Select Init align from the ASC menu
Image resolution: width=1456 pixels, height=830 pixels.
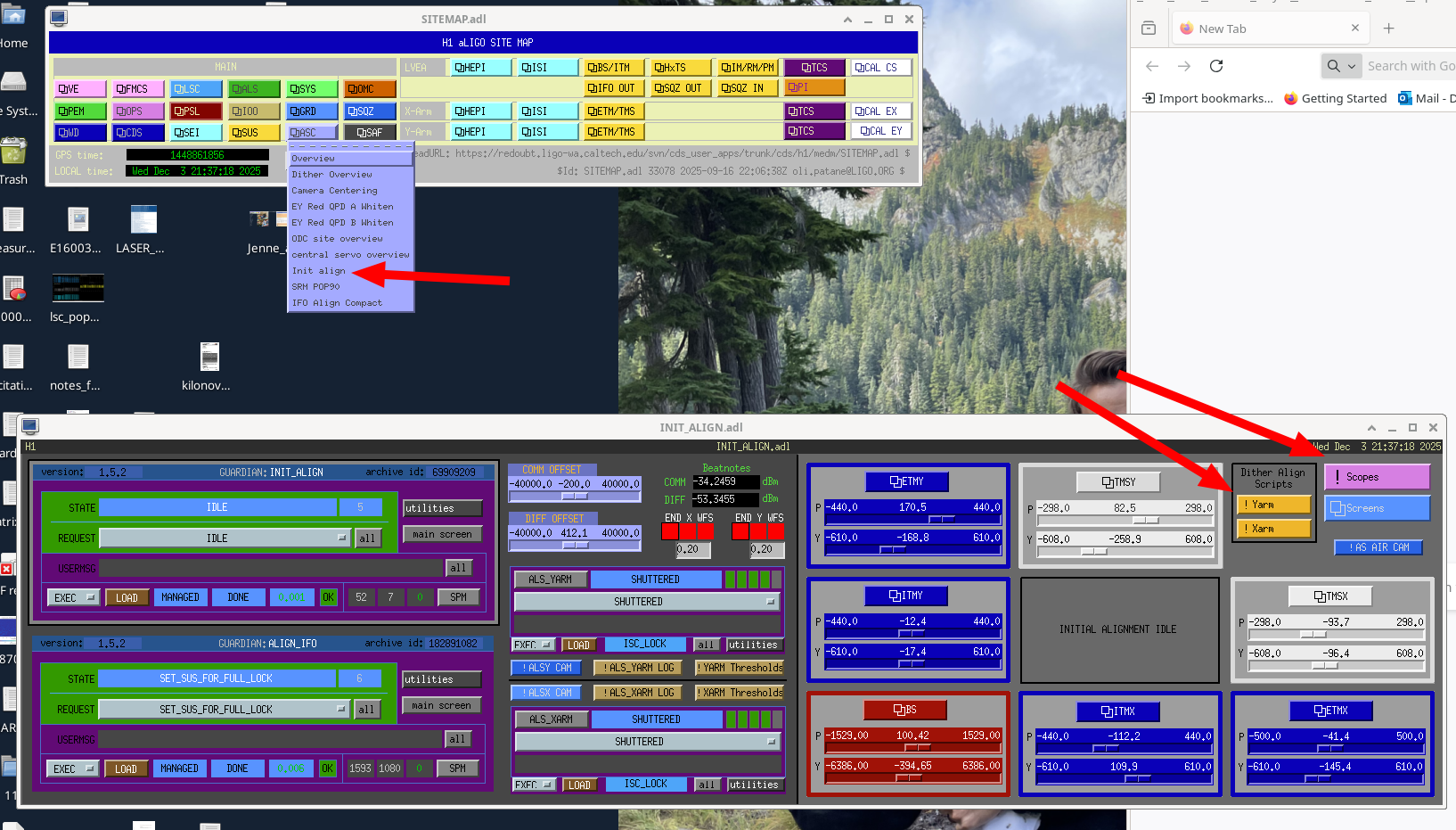[319, 271]
